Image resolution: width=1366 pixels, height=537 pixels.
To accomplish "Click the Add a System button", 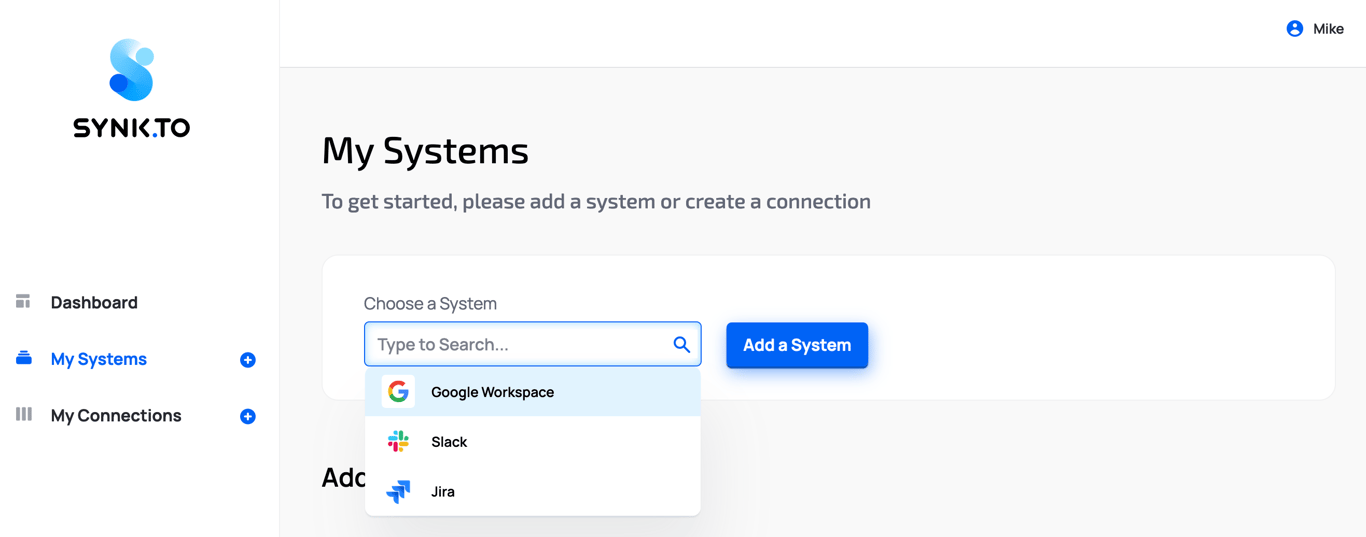I will click(797, 345).
